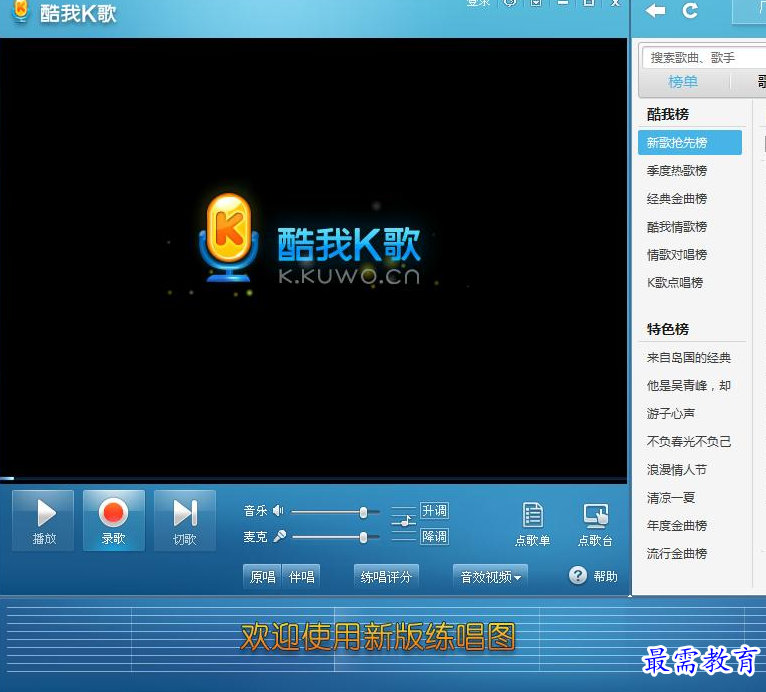Open the 清凉一夏 list
The width and height of the screenshot is (766, 692).
pyautogui.click(x=670, y=498)
